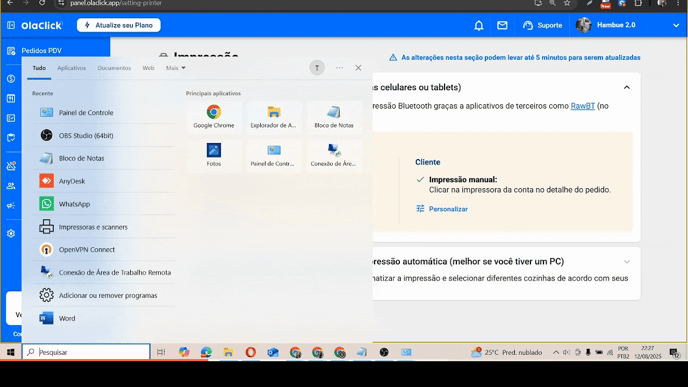This screenshot has width=688, height=387.
Task: Select the Tudo search tab
Action: click(39, 68)
